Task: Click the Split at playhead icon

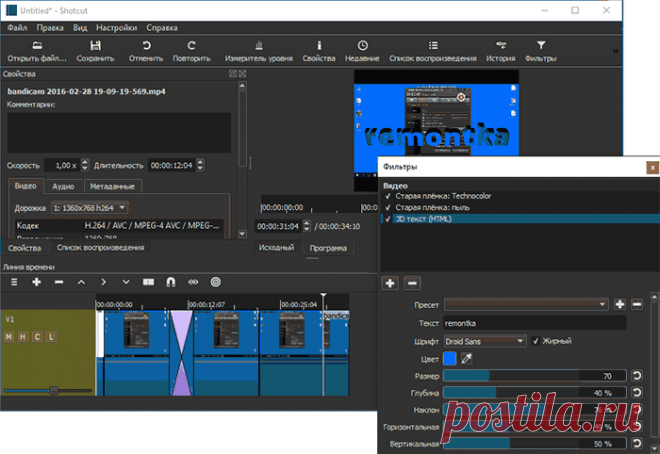Action: pos(148,282)
